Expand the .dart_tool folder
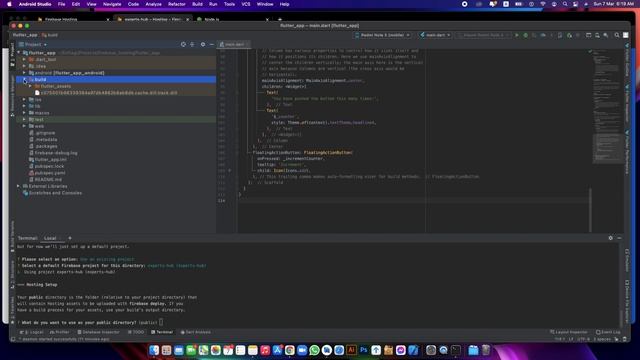 (24, 59)
